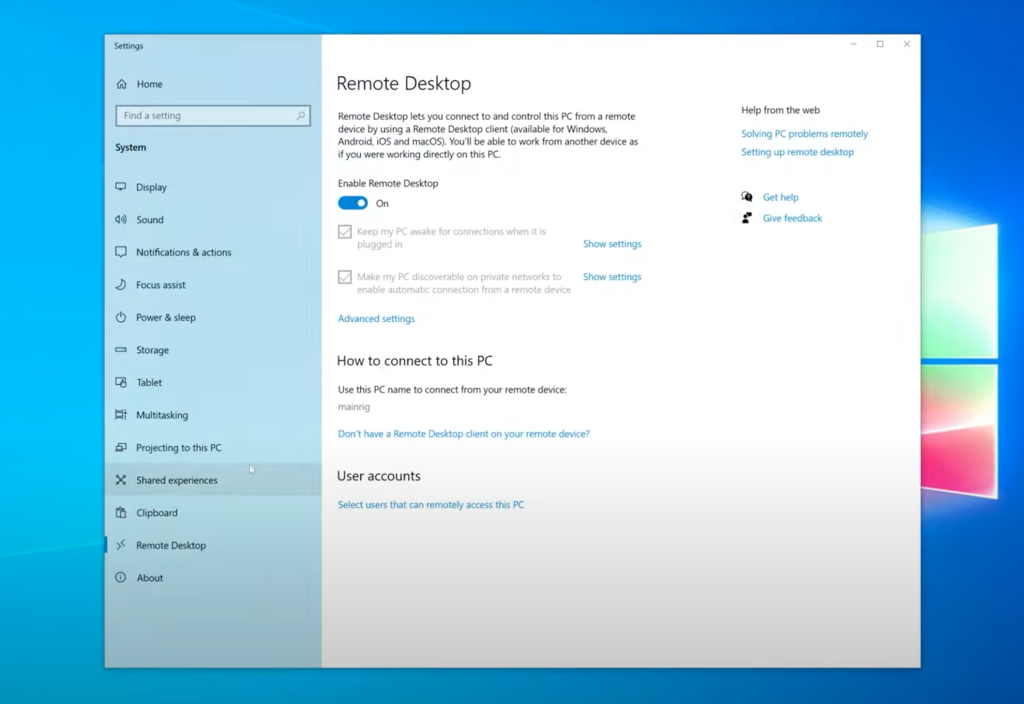Open Sound settings via its speaker icon
The width and height of the screenshot is (1024, 704).
pos(121,219)
